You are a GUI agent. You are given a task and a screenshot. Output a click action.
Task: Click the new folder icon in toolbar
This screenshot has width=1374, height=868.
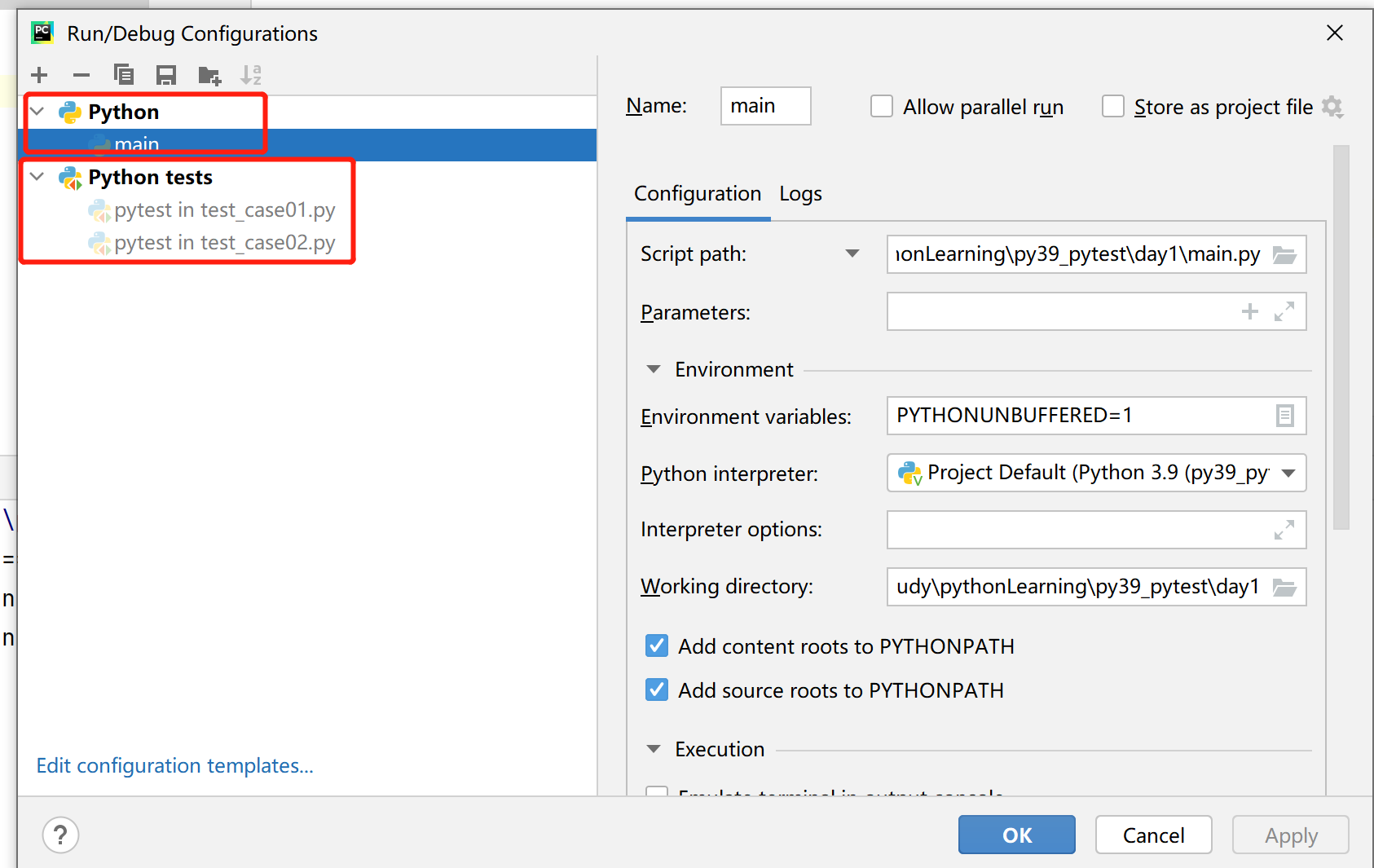(x=209, y=76)
